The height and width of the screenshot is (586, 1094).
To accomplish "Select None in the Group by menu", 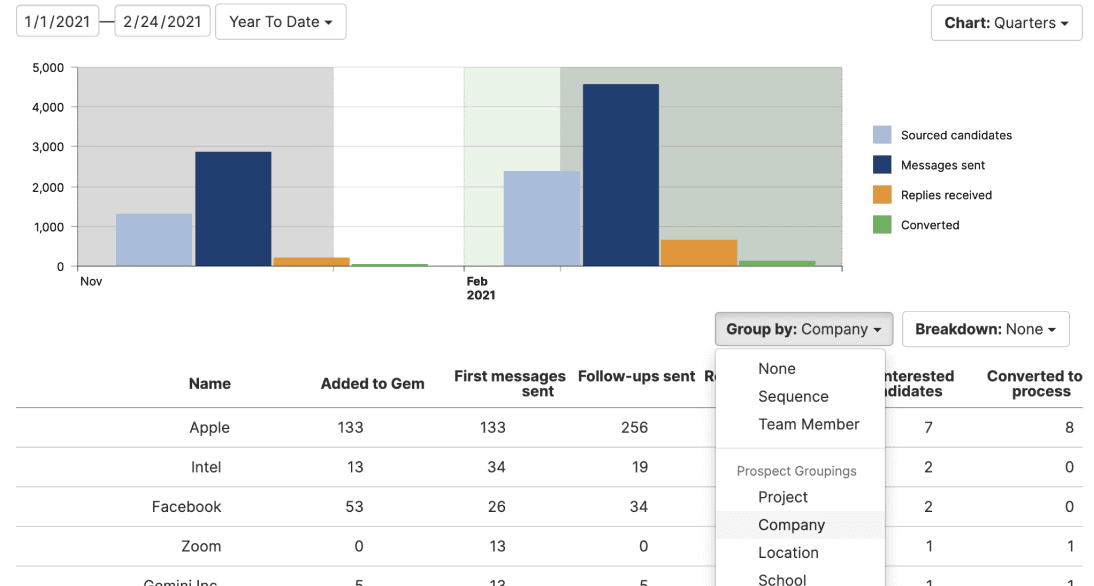I will (x=776, y=368).
